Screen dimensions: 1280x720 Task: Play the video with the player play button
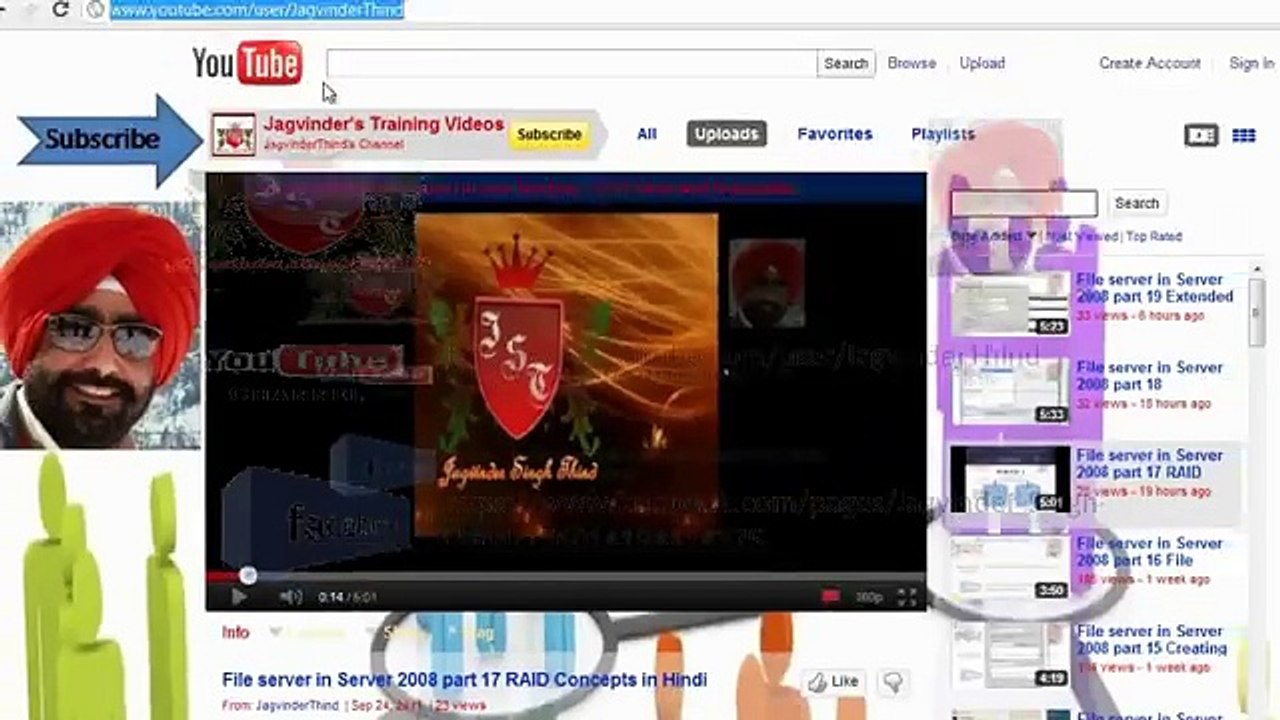click(x=238, y=597)
